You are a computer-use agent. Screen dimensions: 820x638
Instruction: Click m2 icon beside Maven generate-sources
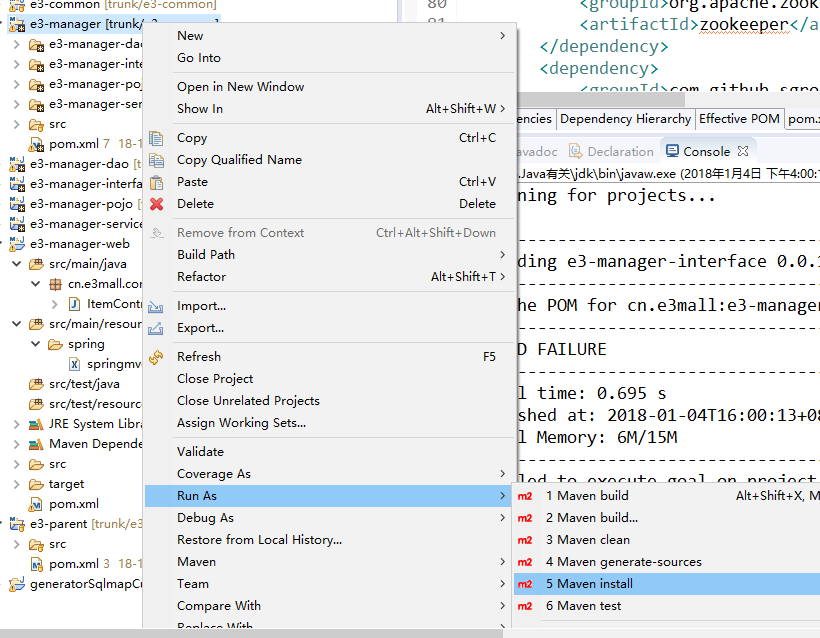pos(525,562)
